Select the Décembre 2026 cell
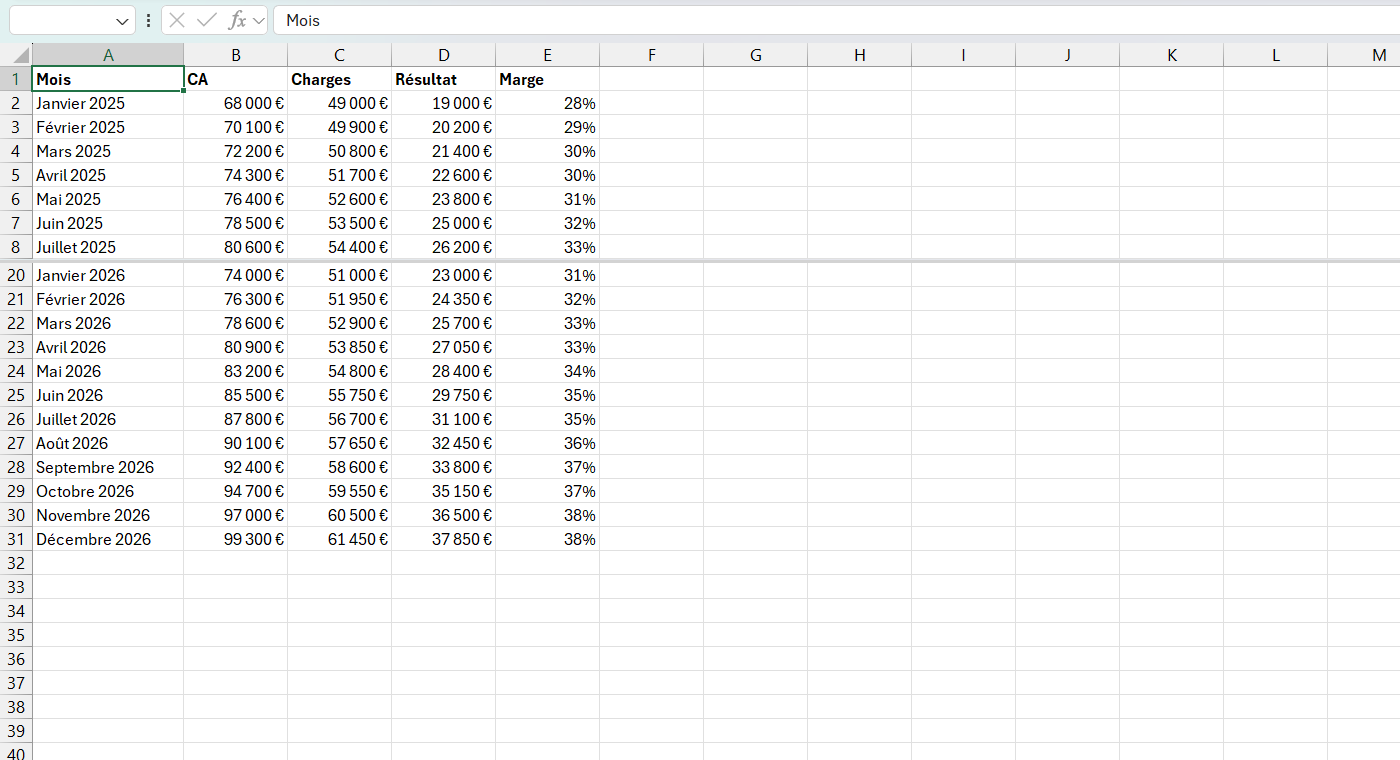Screen dimensions: 1400x760 coord(108,539)
